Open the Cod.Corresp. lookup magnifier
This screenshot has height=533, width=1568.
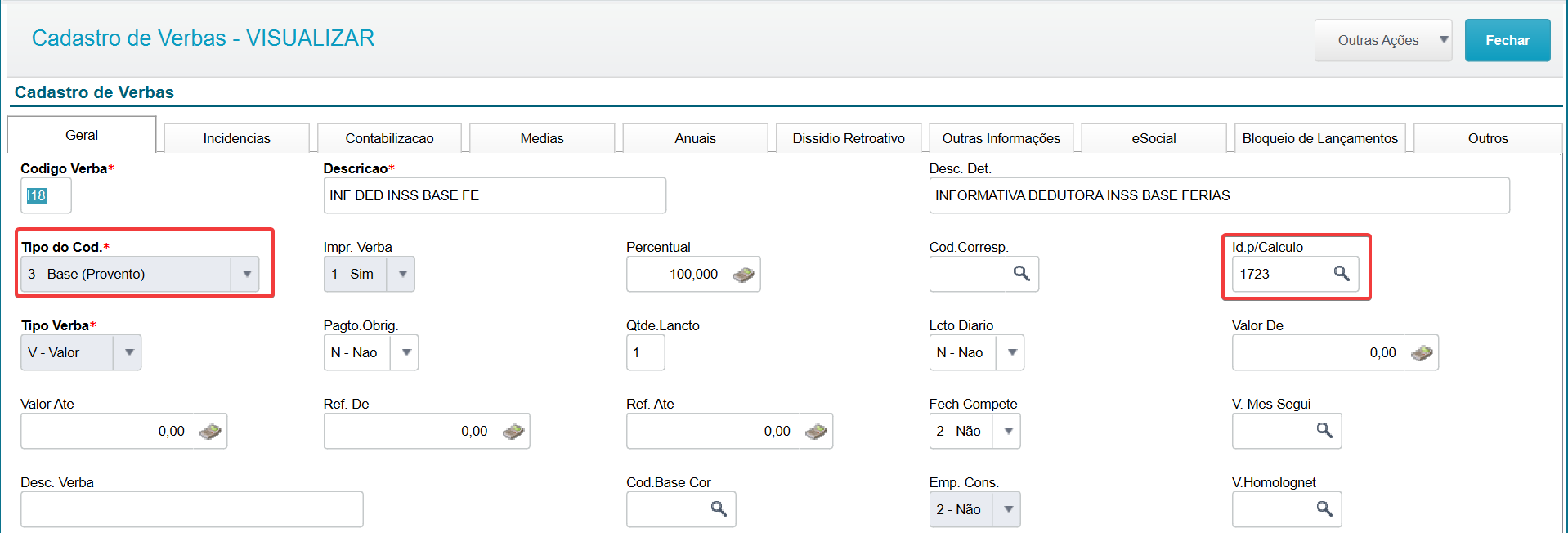[x=1021, y=273]
